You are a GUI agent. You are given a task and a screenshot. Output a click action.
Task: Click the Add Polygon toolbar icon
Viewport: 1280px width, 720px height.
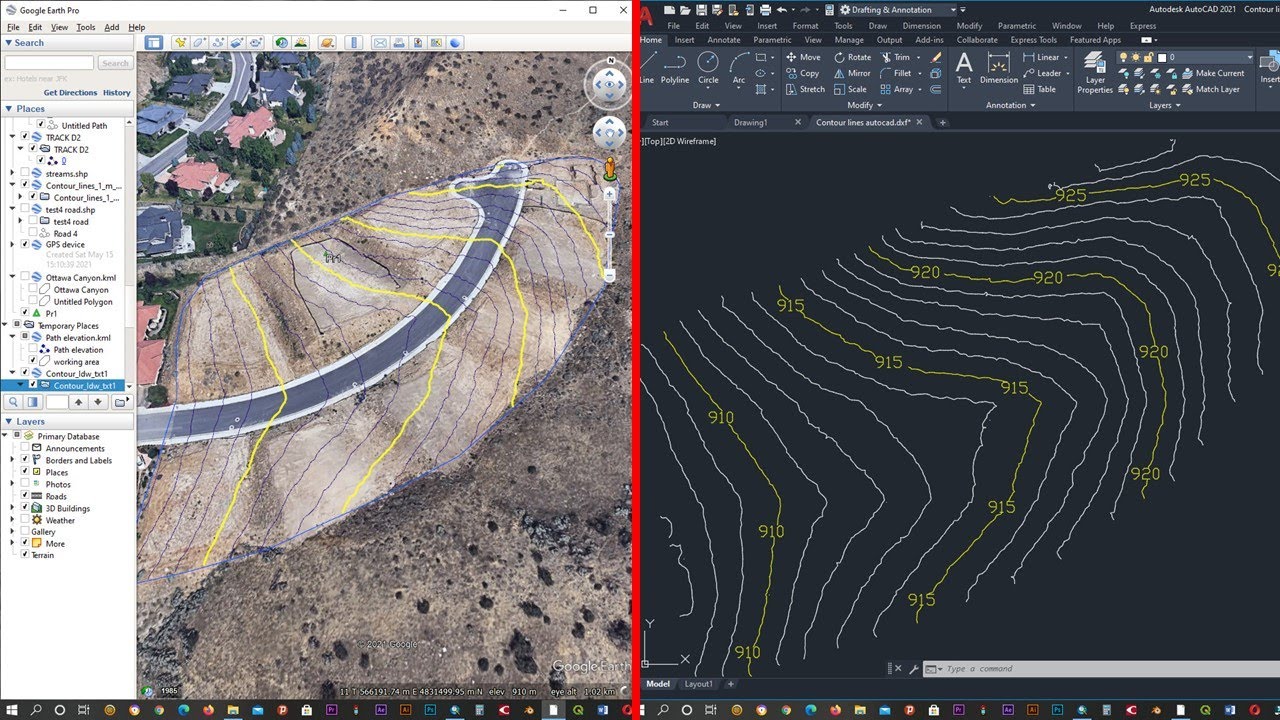(x=199, y=43)
